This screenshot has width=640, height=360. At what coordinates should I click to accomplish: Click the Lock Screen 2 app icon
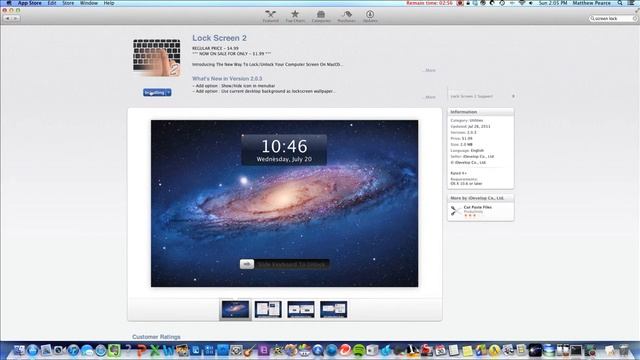tap(157, 57)
